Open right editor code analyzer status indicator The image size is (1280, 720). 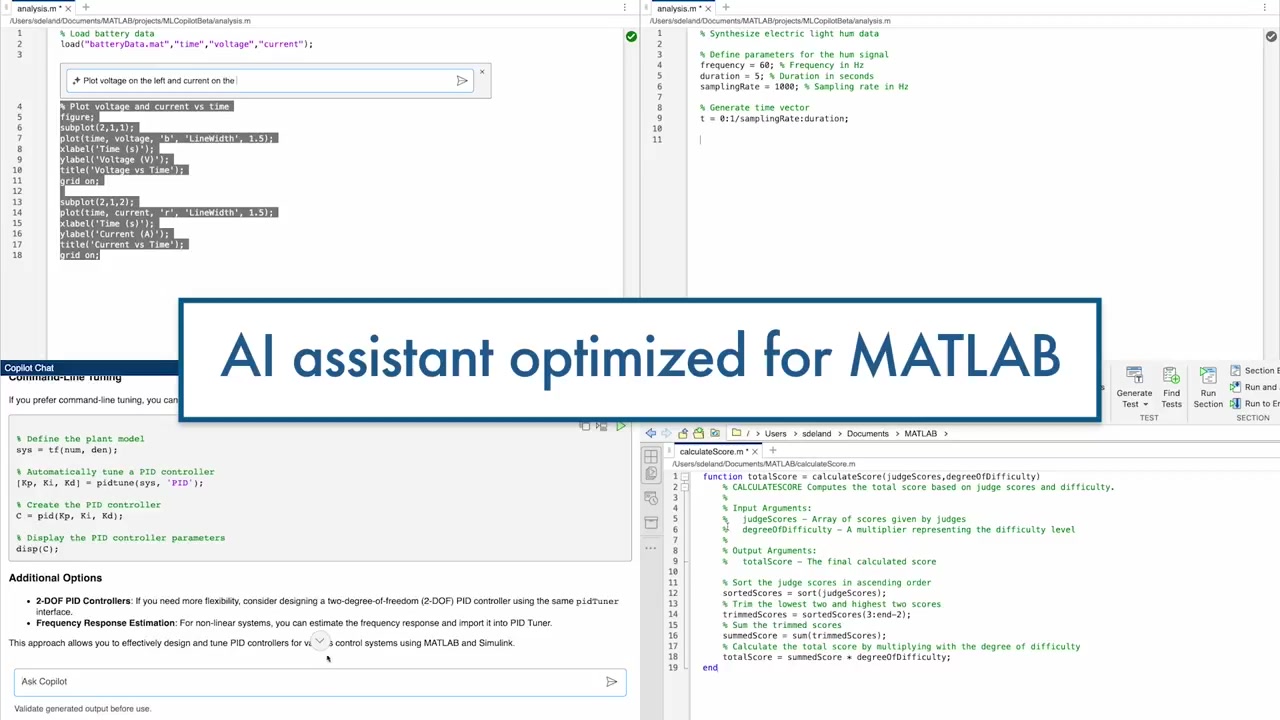(1271, 36)
